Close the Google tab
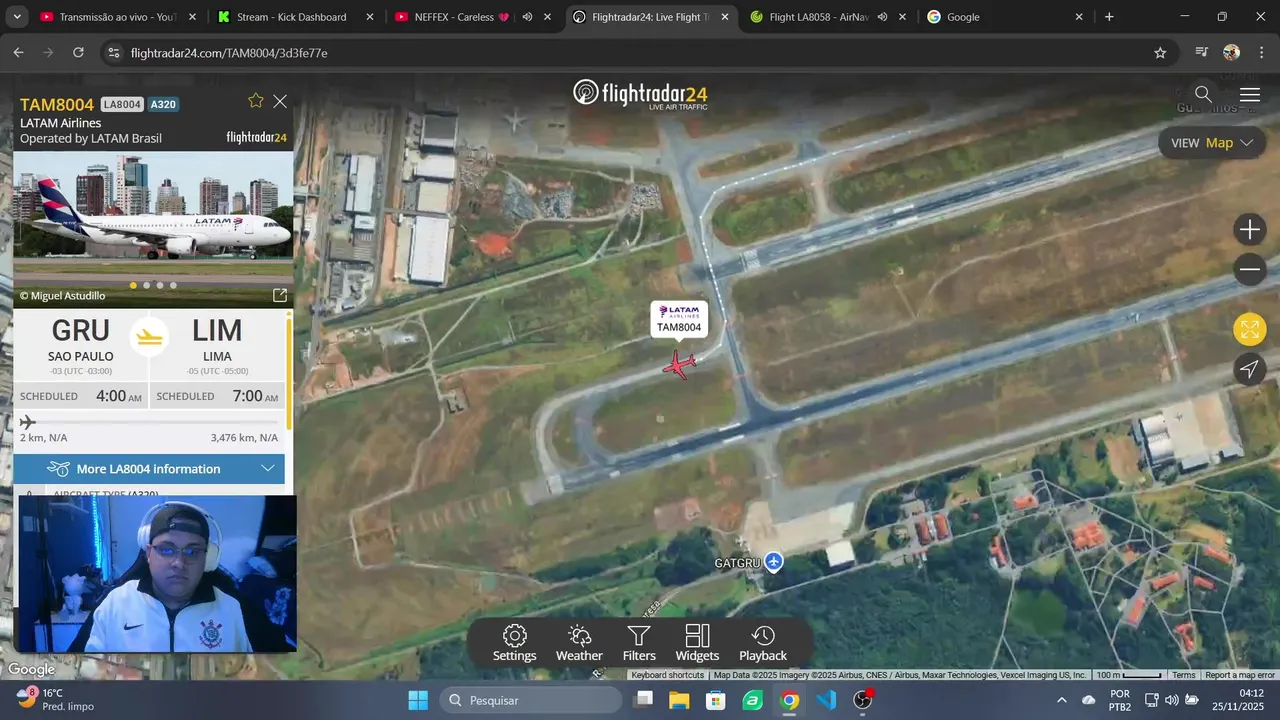This screenshot has width=1280, height=720. 1079,17
